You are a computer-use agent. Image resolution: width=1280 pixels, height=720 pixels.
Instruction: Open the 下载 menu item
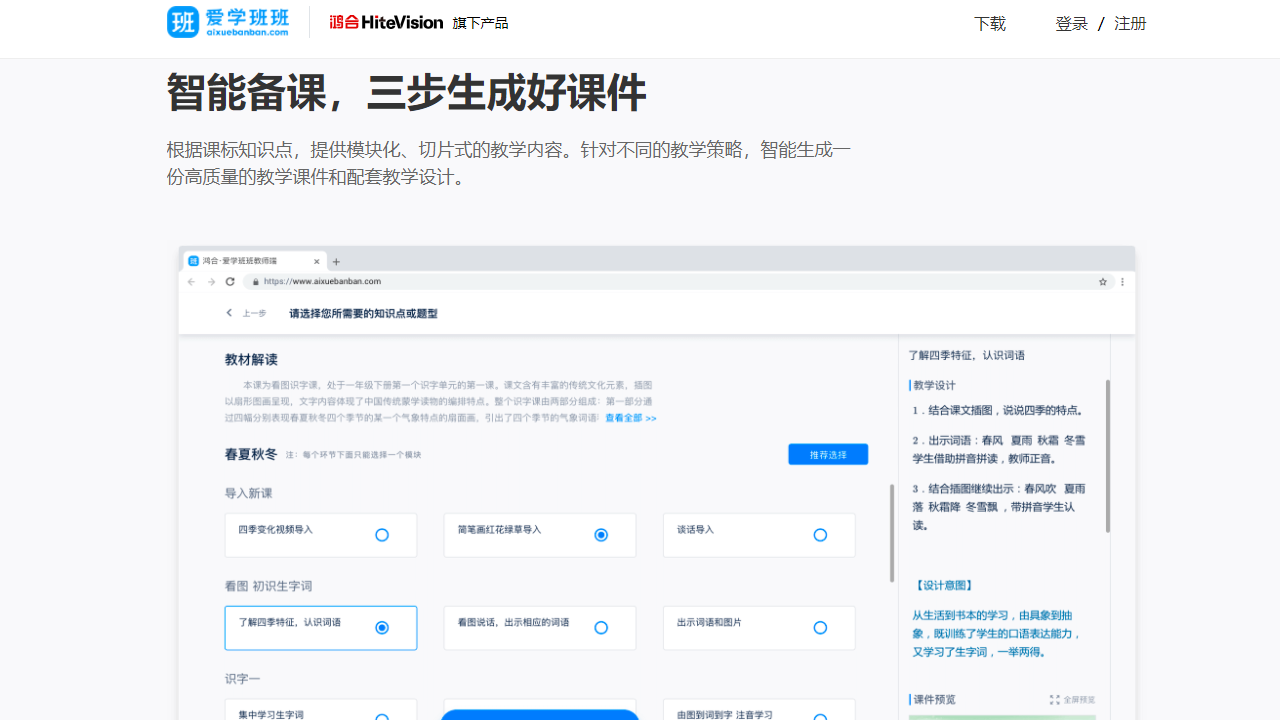989,23
